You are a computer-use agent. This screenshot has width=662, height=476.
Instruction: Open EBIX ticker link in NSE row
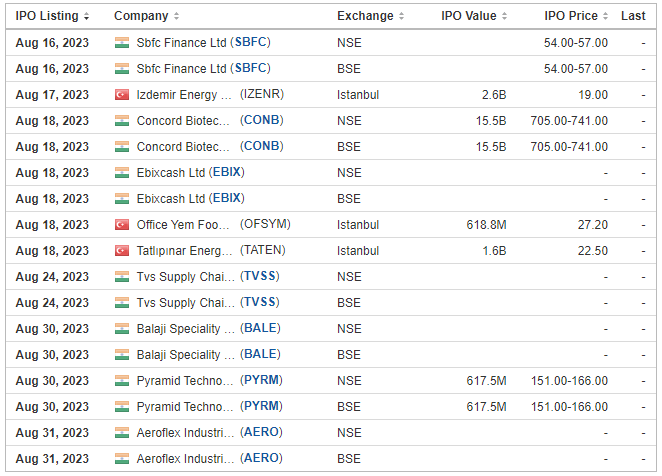point(227,172)
